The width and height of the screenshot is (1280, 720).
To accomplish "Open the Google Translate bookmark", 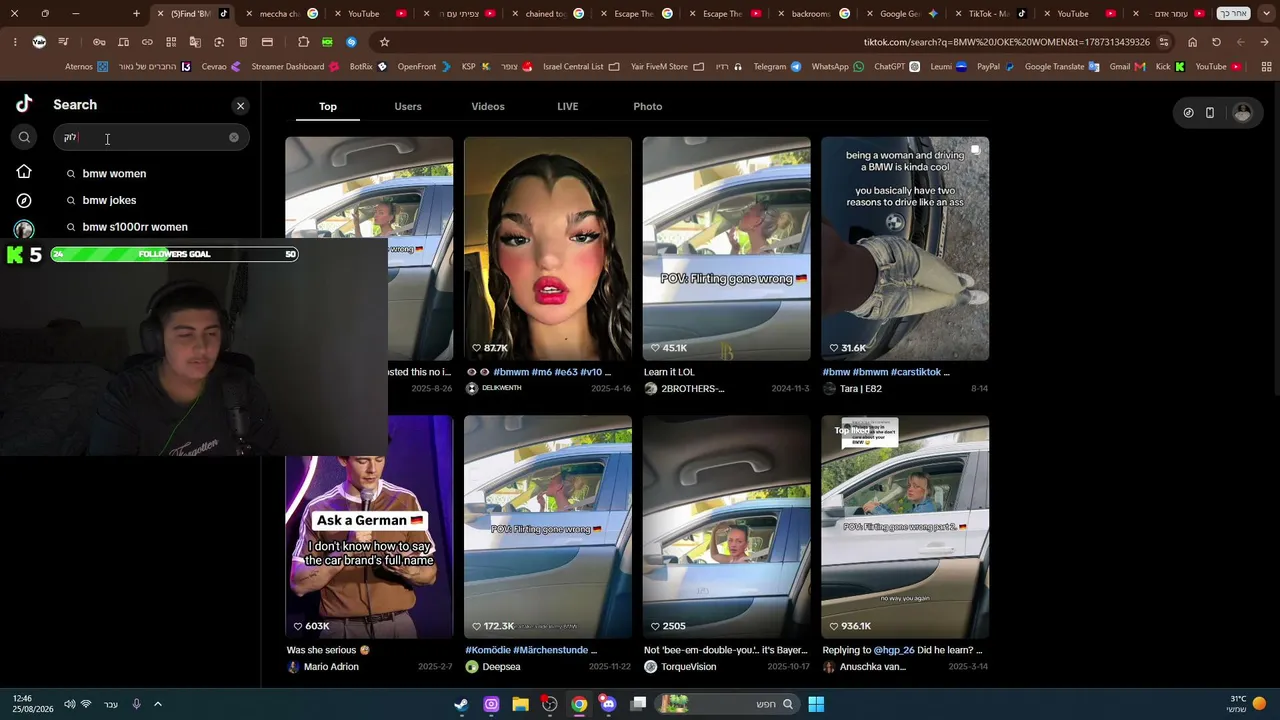I will [1061, 67].
